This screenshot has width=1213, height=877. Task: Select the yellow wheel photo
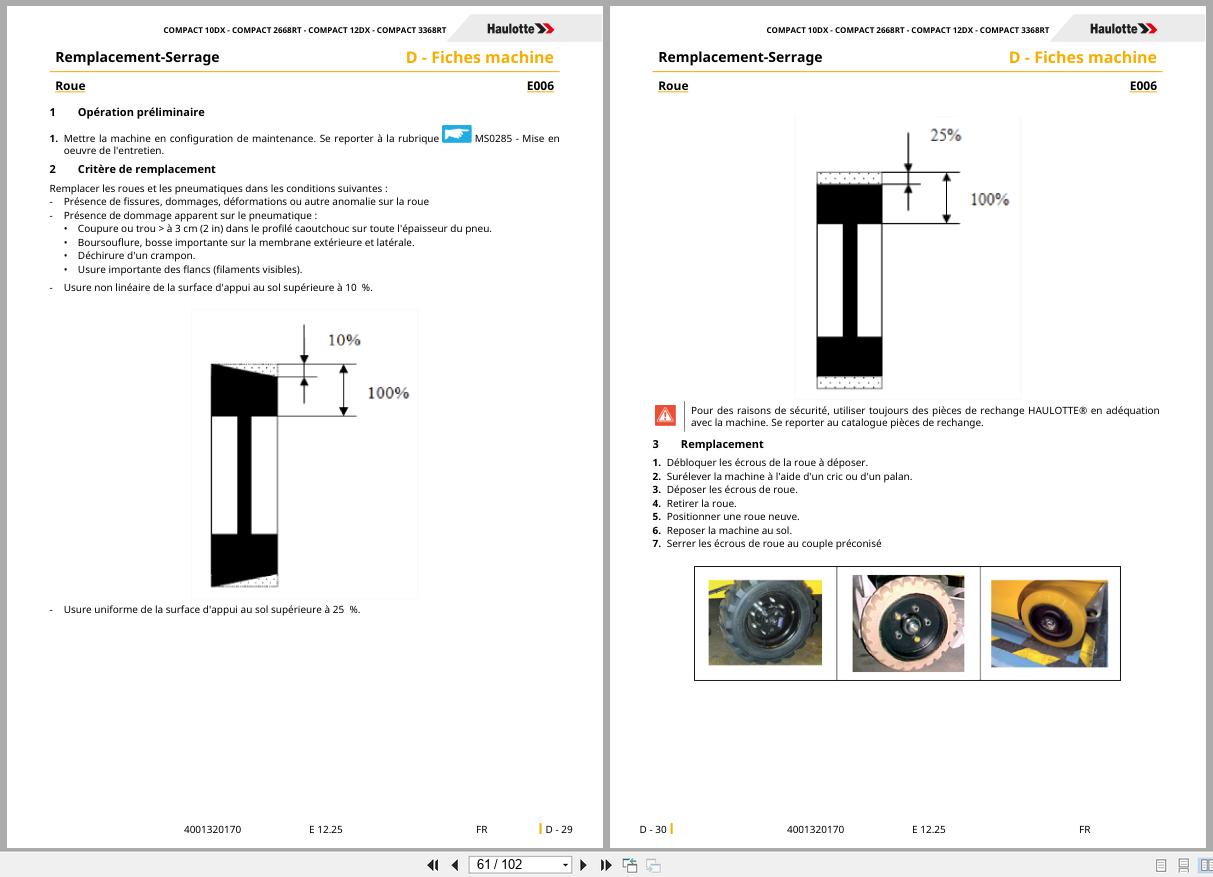(x=1049, y=622)
